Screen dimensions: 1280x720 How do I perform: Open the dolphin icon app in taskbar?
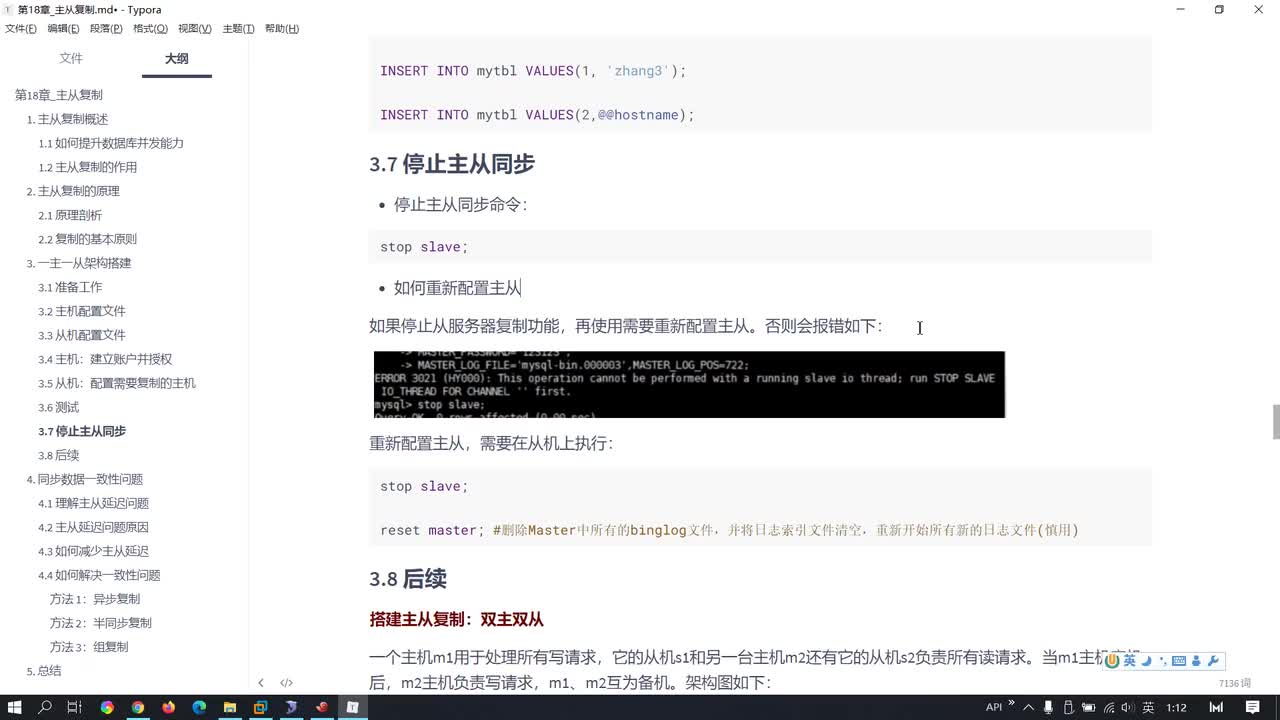291,707
